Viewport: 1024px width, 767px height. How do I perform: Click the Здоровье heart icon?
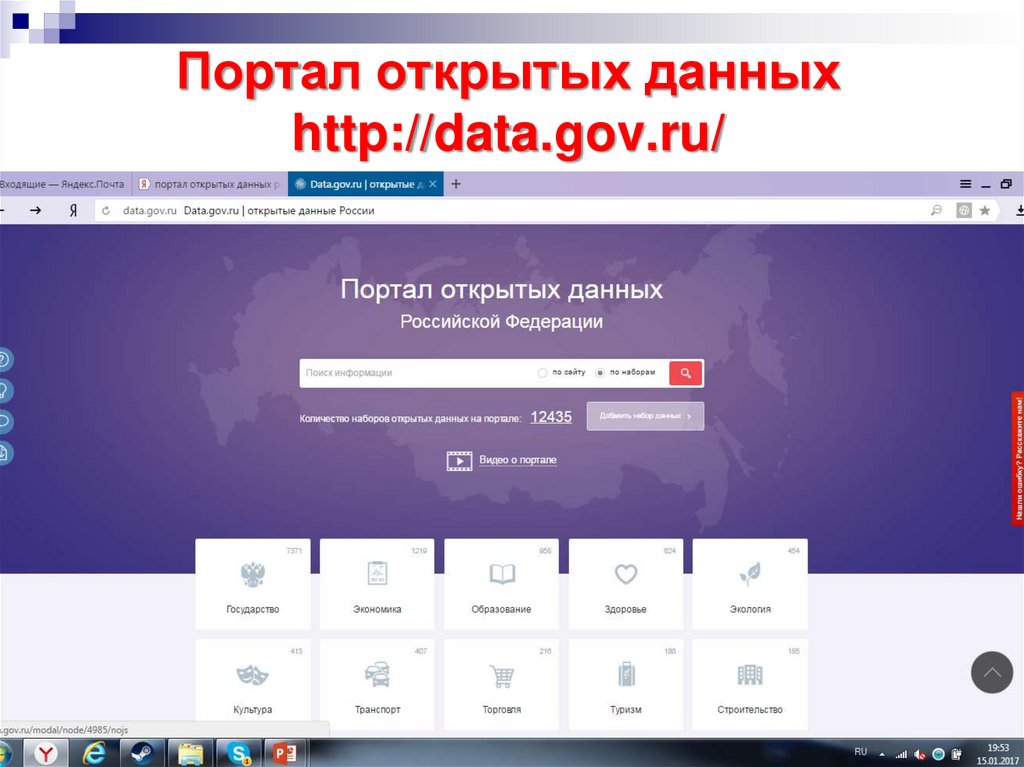click(626, 574)
